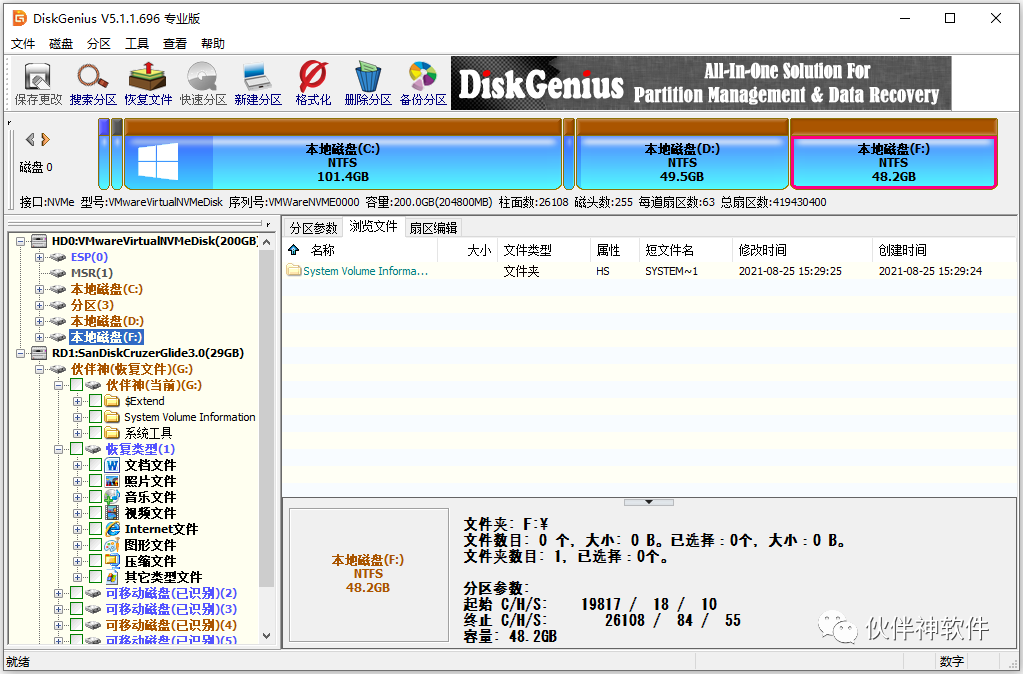The height and width of the screenshot is (674, 1023).
Task: Click the 视频文件 film icon
Action: coord(112,513)
